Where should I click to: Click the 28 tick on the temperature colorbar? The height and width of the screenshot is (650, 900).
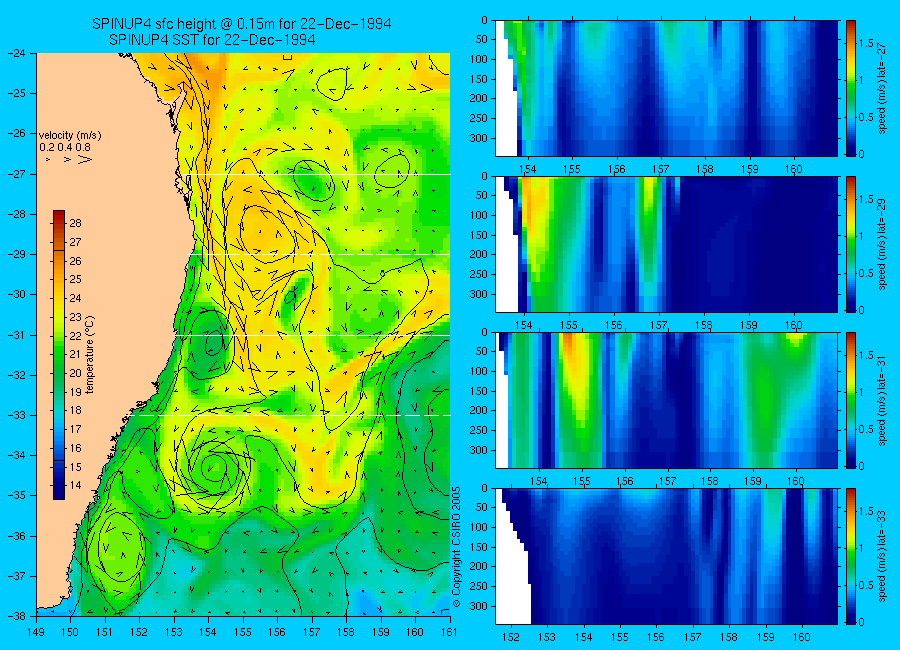point(75,223)
